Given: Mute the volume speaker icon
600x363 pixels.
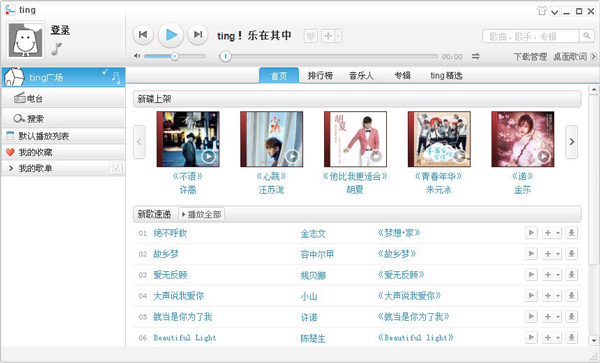Looking at the screenshot, I should (x=137, y=56).
